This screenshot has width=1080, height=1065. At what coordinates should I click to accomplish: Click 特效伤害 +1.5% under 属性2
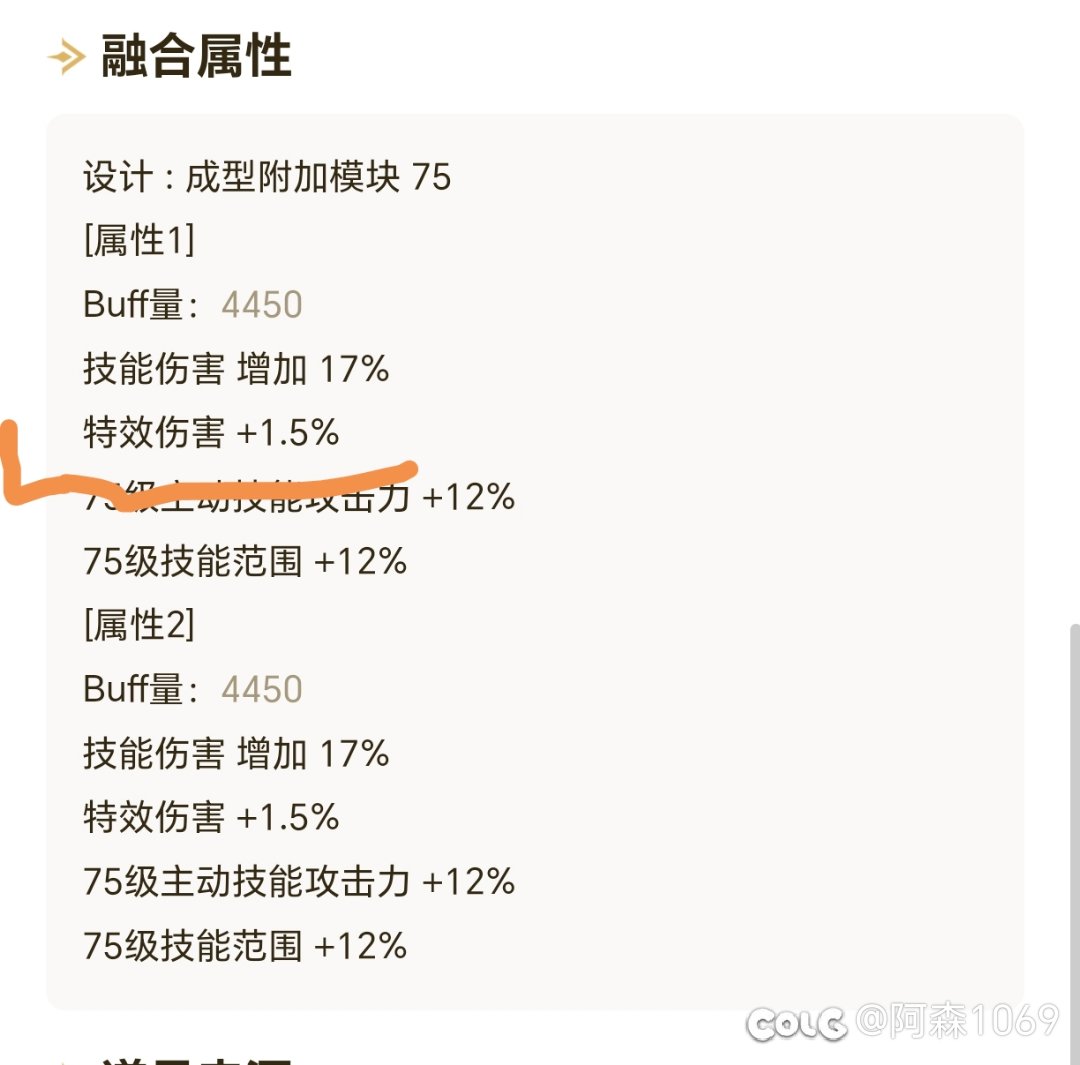pyautogui.click(x=211, y=817)
